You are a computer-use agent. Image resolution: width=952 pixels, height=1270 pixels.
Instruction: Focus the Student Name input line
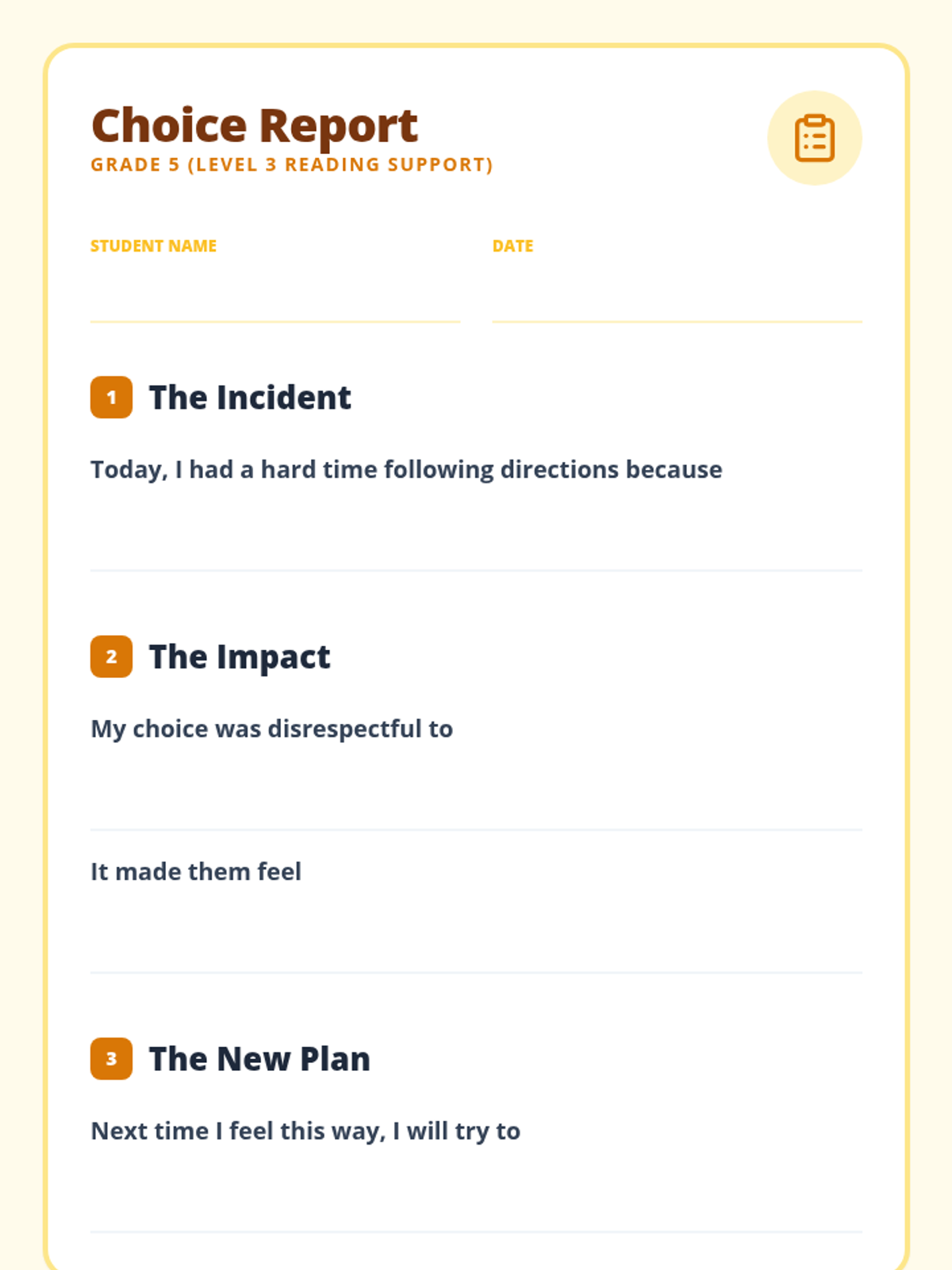275,292
